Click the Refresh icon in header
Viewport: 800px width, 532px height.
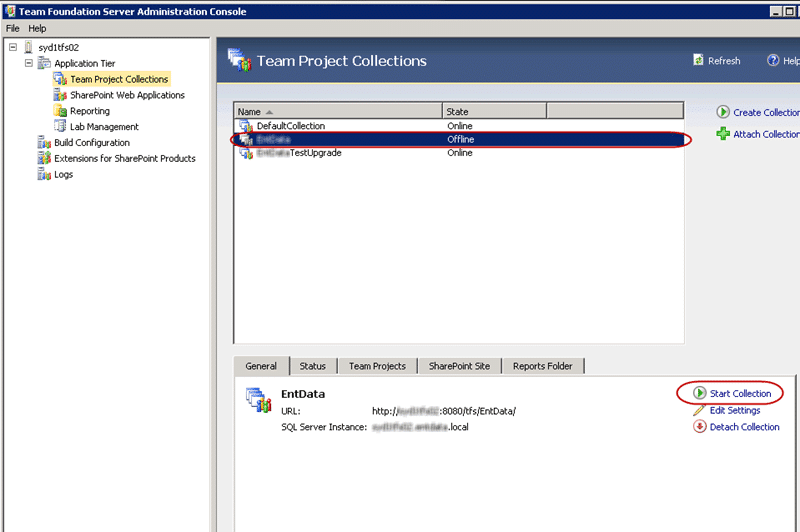pos(698,60)
